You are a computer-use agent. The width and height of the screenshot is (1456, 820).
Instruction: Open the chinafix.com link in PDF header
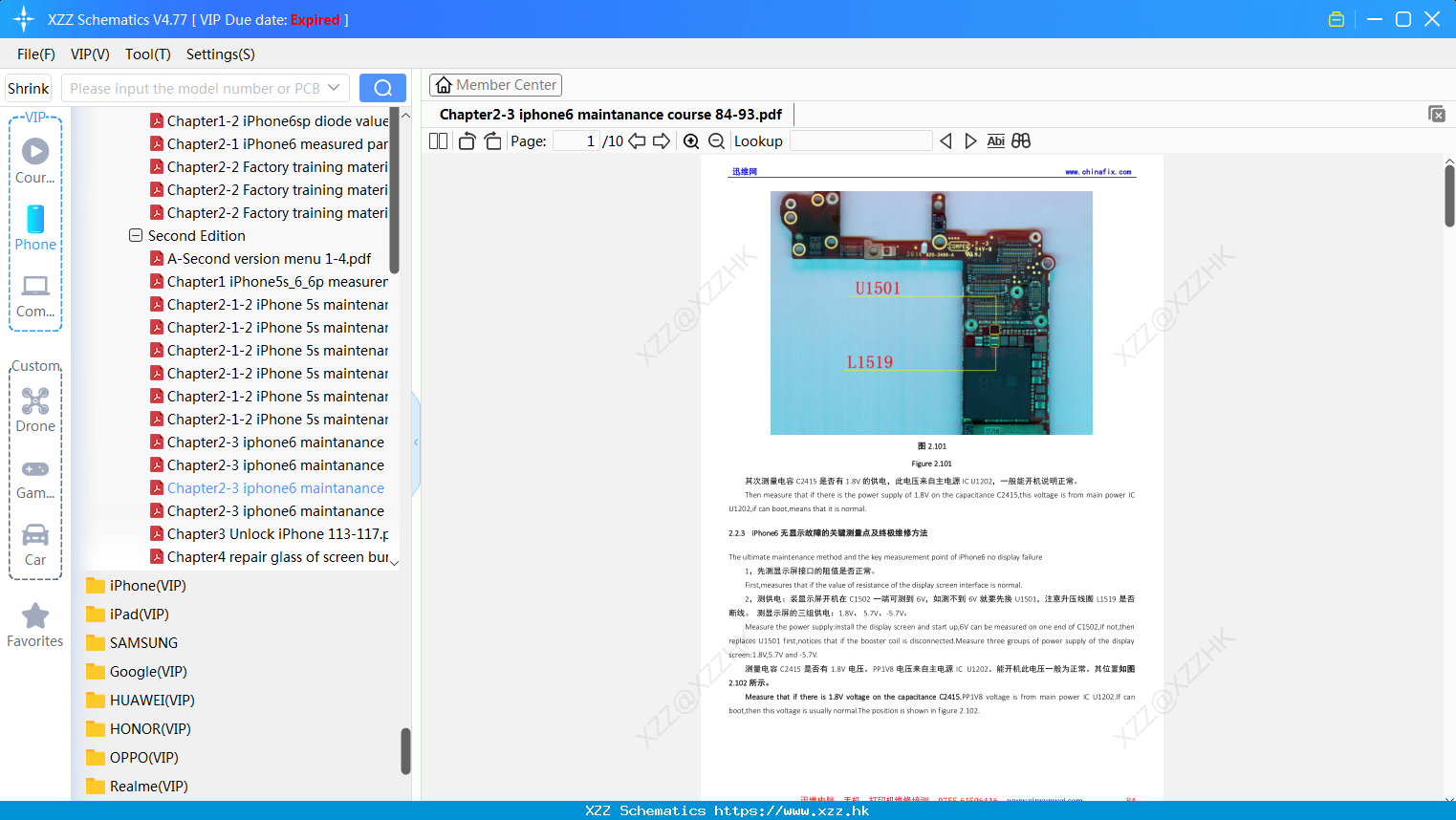pos(1098,172)
